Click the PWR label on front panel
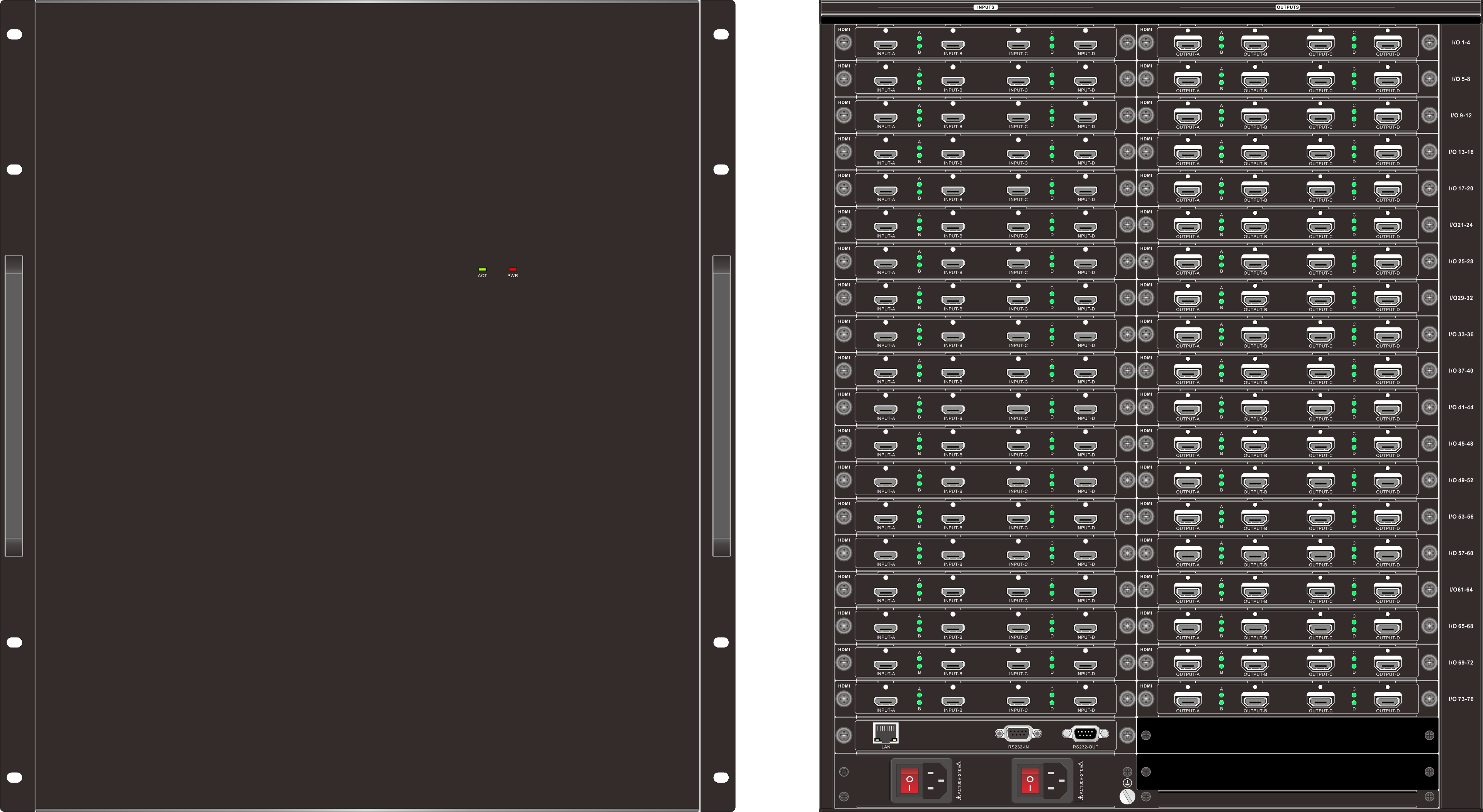 tap(512, 276)
